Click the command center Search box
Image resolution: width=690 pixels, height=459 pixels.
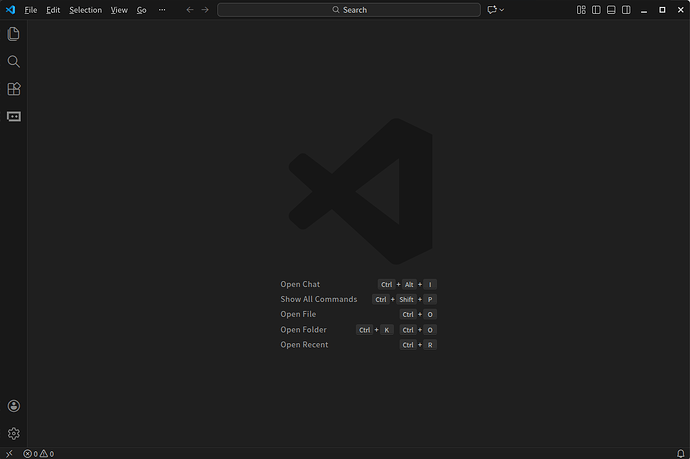point(349,10)
